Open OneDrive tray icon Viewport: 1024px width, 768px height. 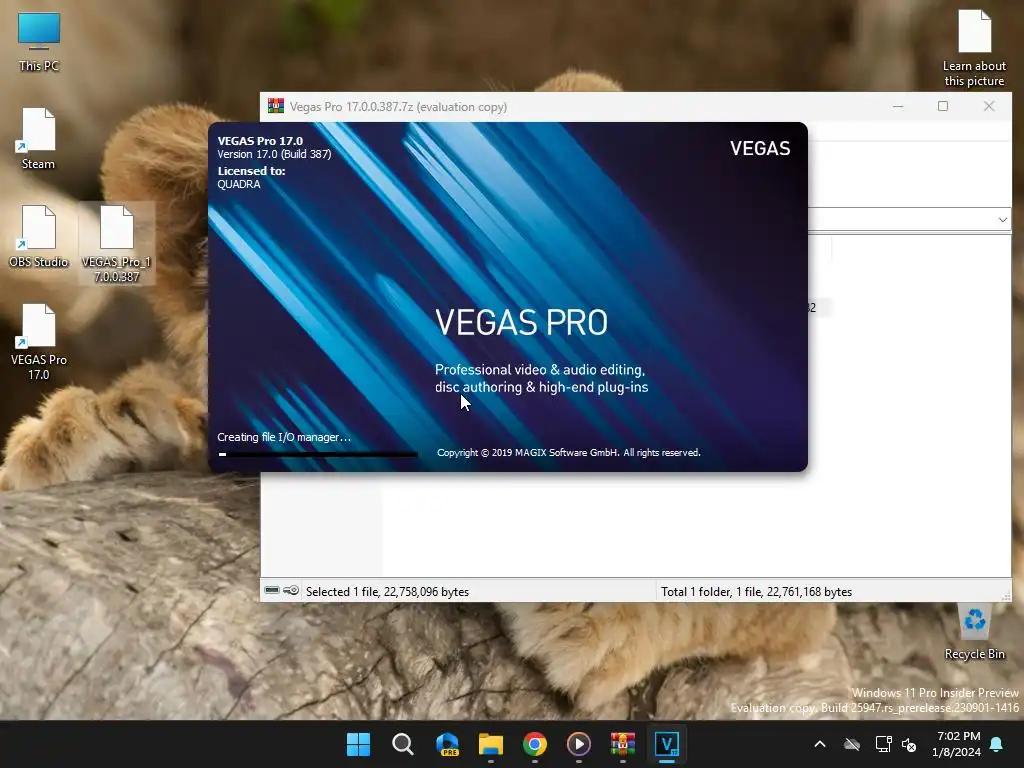[852, 744]
